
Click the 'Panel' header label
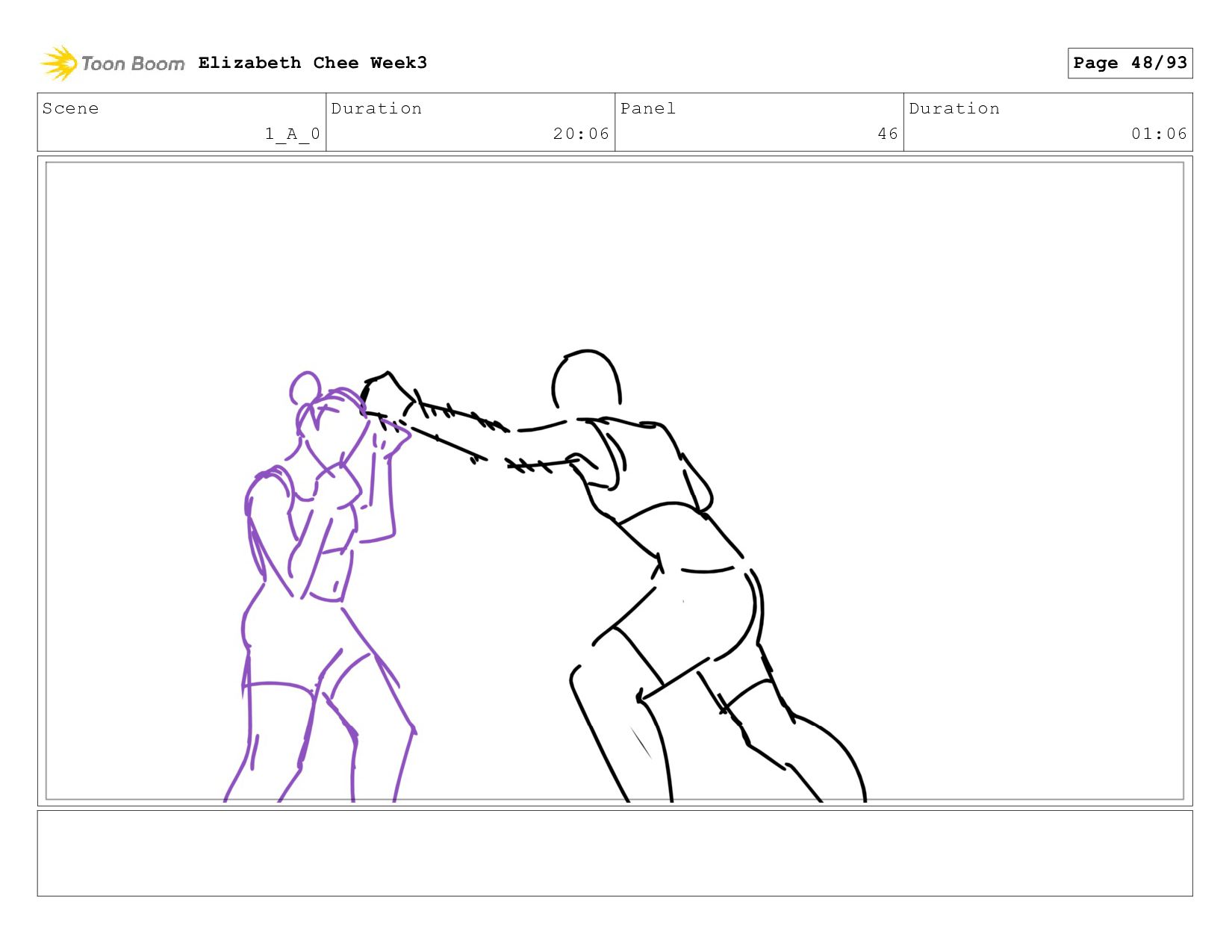(x=648, y=108)
